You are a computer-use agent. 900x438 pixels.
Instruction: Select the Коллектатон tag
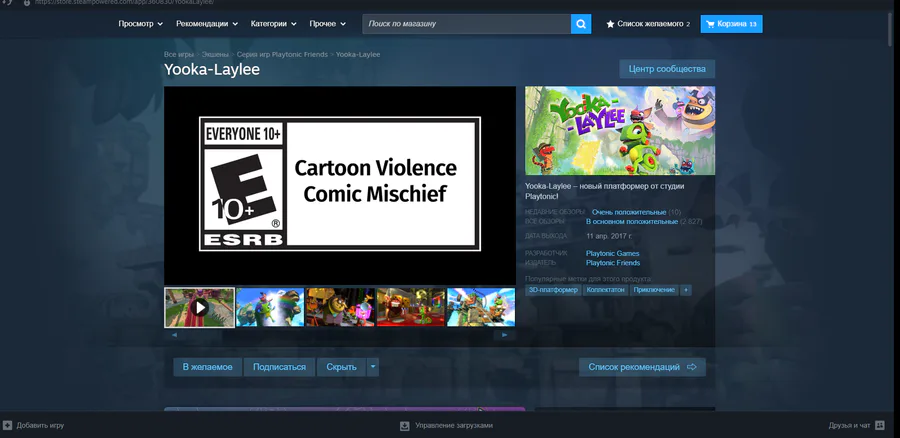point(606,290)
